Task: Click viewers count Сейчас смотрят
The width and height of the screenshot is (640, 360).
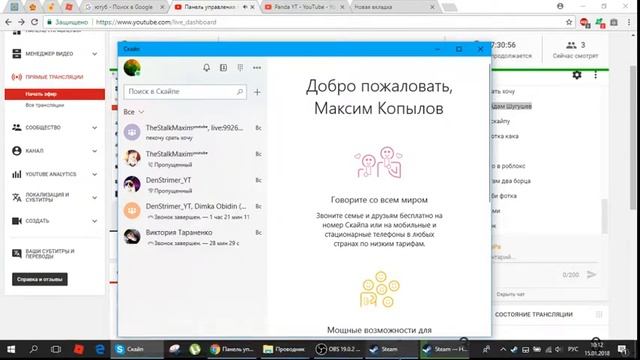Action: click(576, 50)
